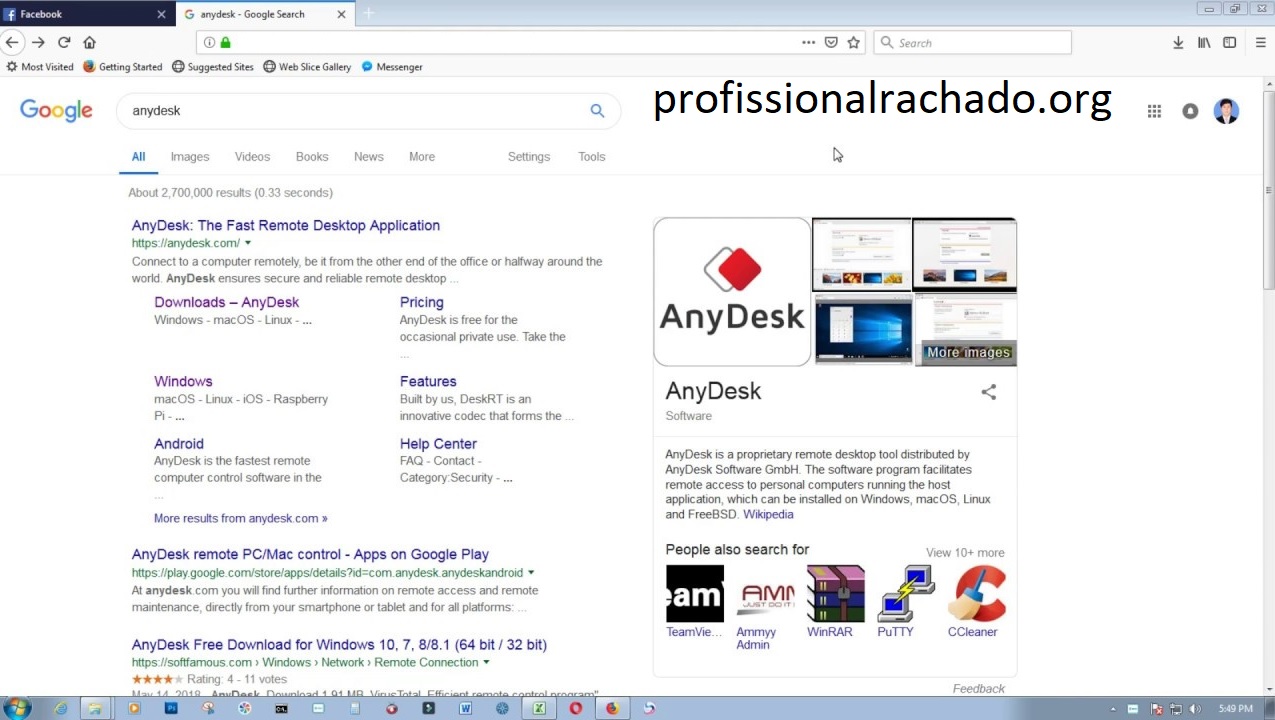Image resolution: width=1275 pixels, height=720 pixels.
Task: Click the browser forward arrow
Action: point(38,42)
